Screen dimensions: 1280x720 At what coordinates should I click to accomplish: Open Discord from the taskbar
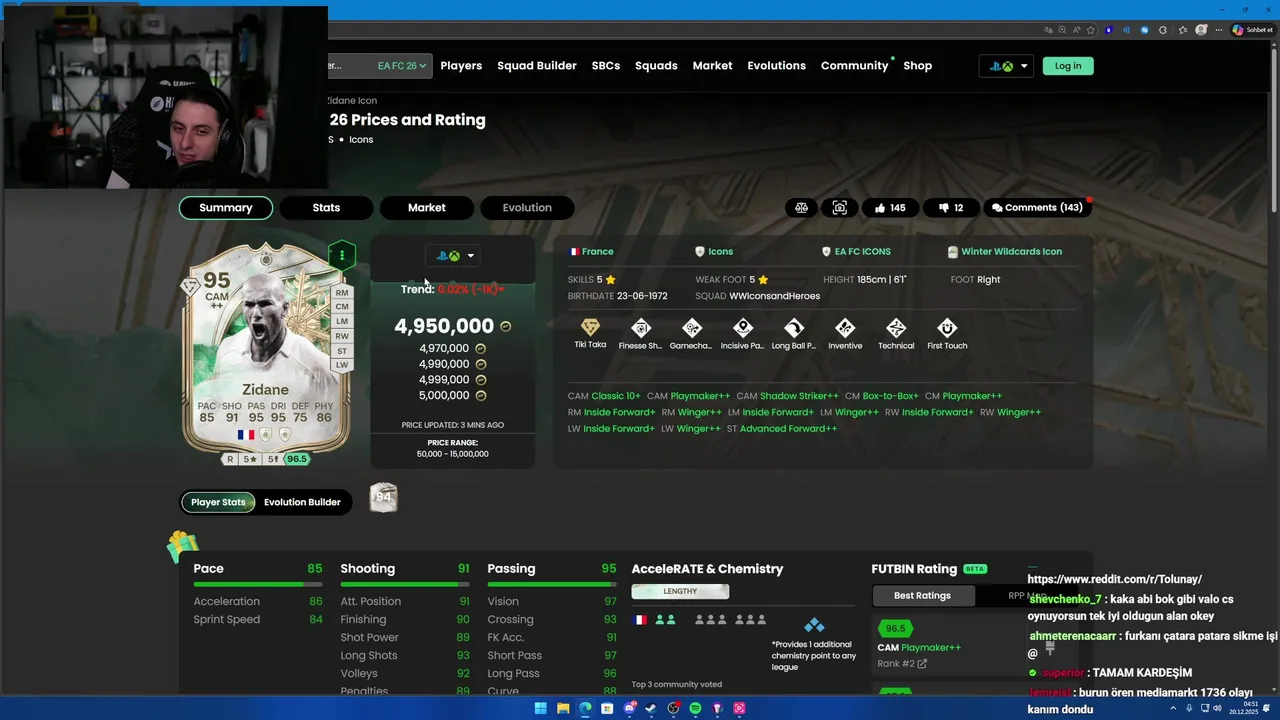[x=629, y=708]
